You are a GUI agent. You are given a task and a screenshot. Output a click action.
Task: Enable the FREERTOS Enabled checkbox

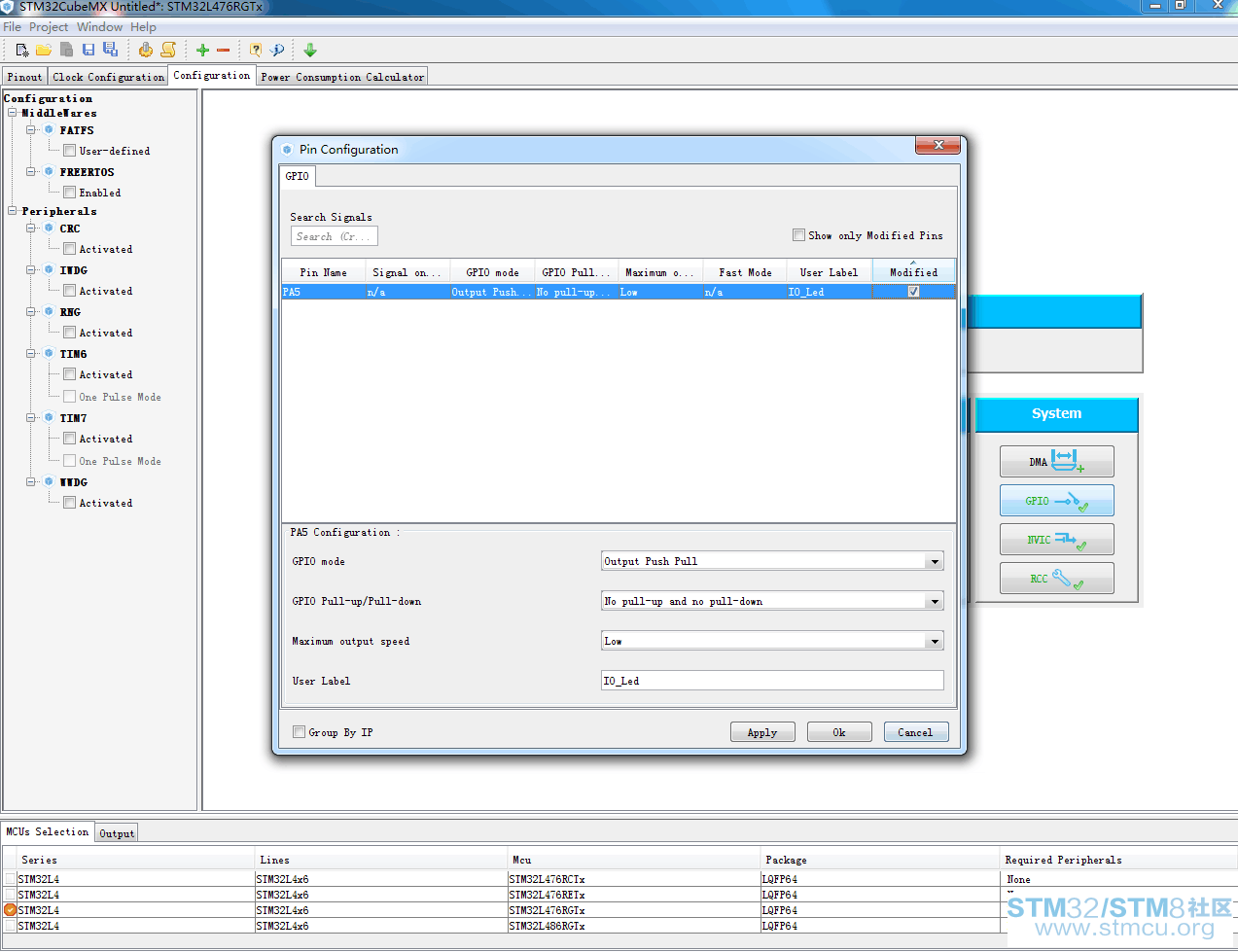point(70,192)
